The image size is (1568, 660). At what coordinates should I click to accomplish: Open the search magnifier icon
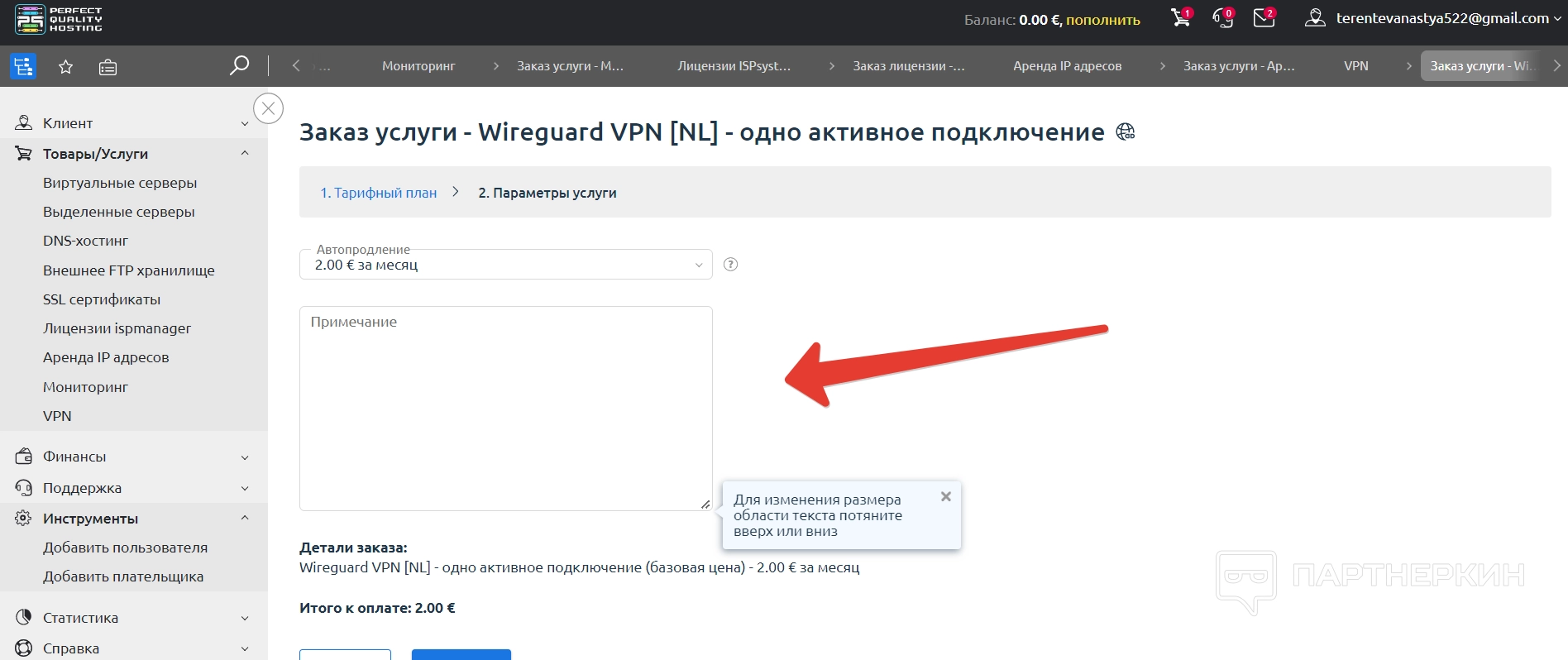239,65
